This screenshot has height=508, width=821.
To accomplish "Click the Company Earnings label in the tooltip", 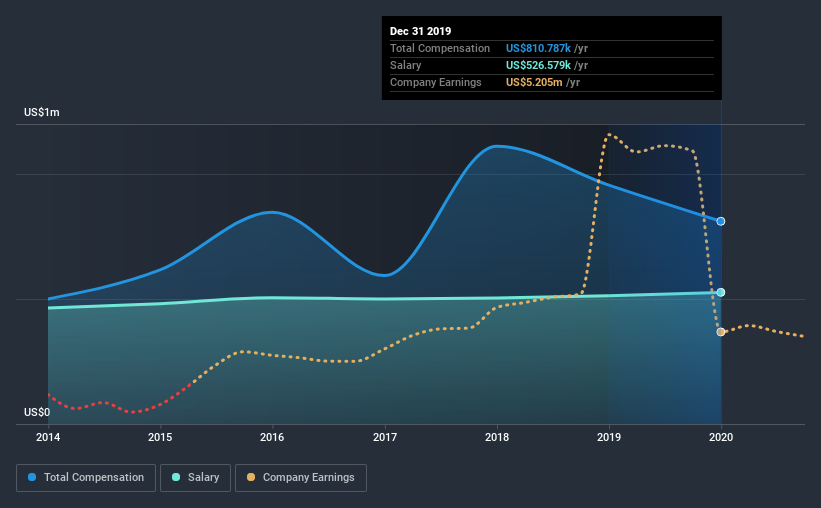I will (436, 82).
